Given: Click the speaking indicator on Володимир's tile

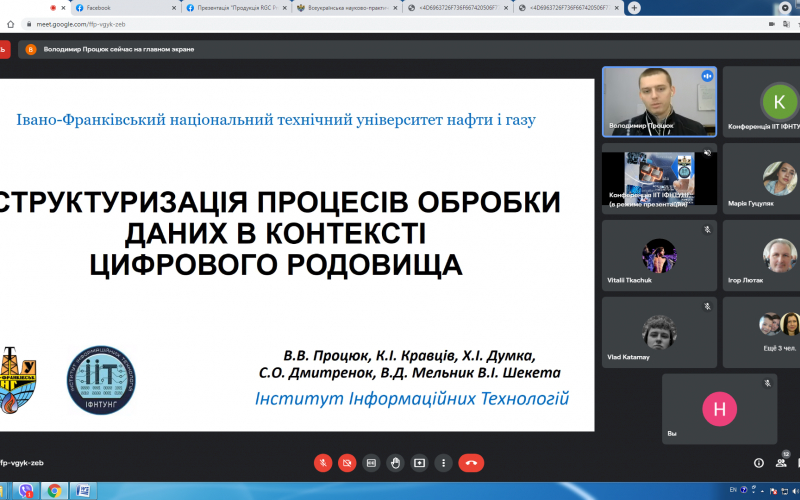Looking at the screenshot, I should [707, 76].
